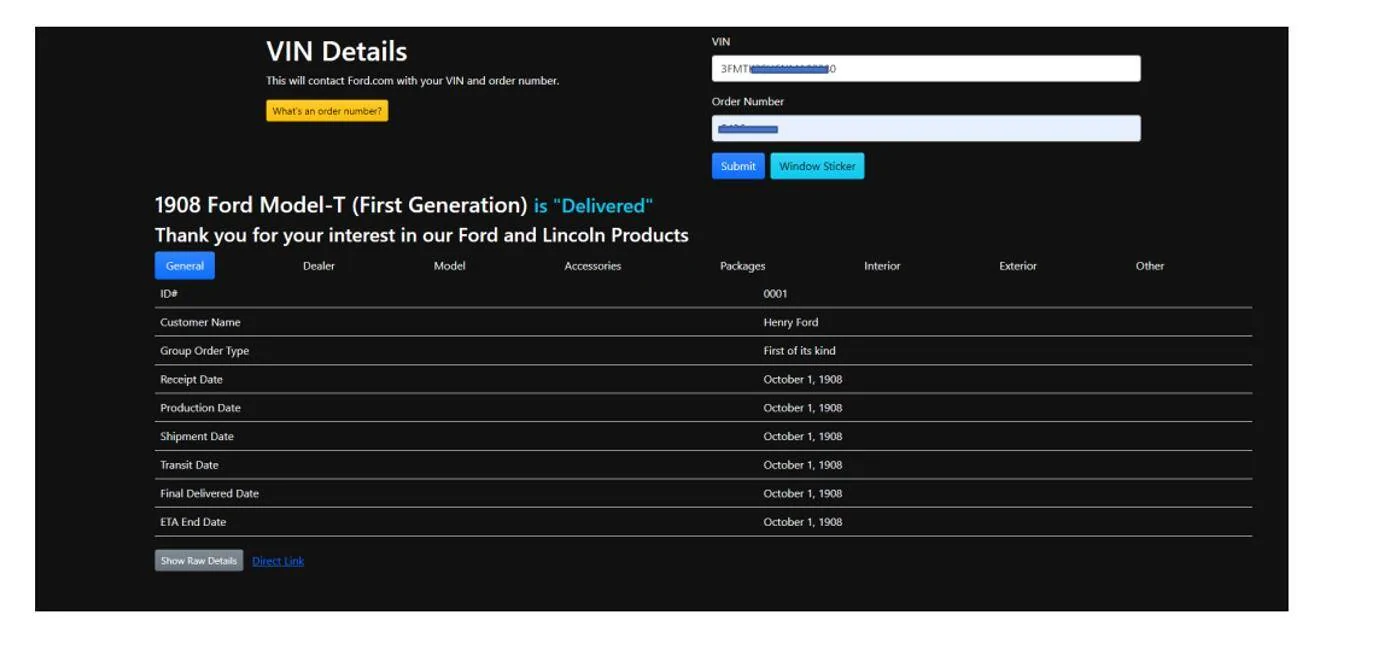This screenshot has height=665, width=1396.
Task: Click the "Group Order Type" label
Action: tap(205, 351)
